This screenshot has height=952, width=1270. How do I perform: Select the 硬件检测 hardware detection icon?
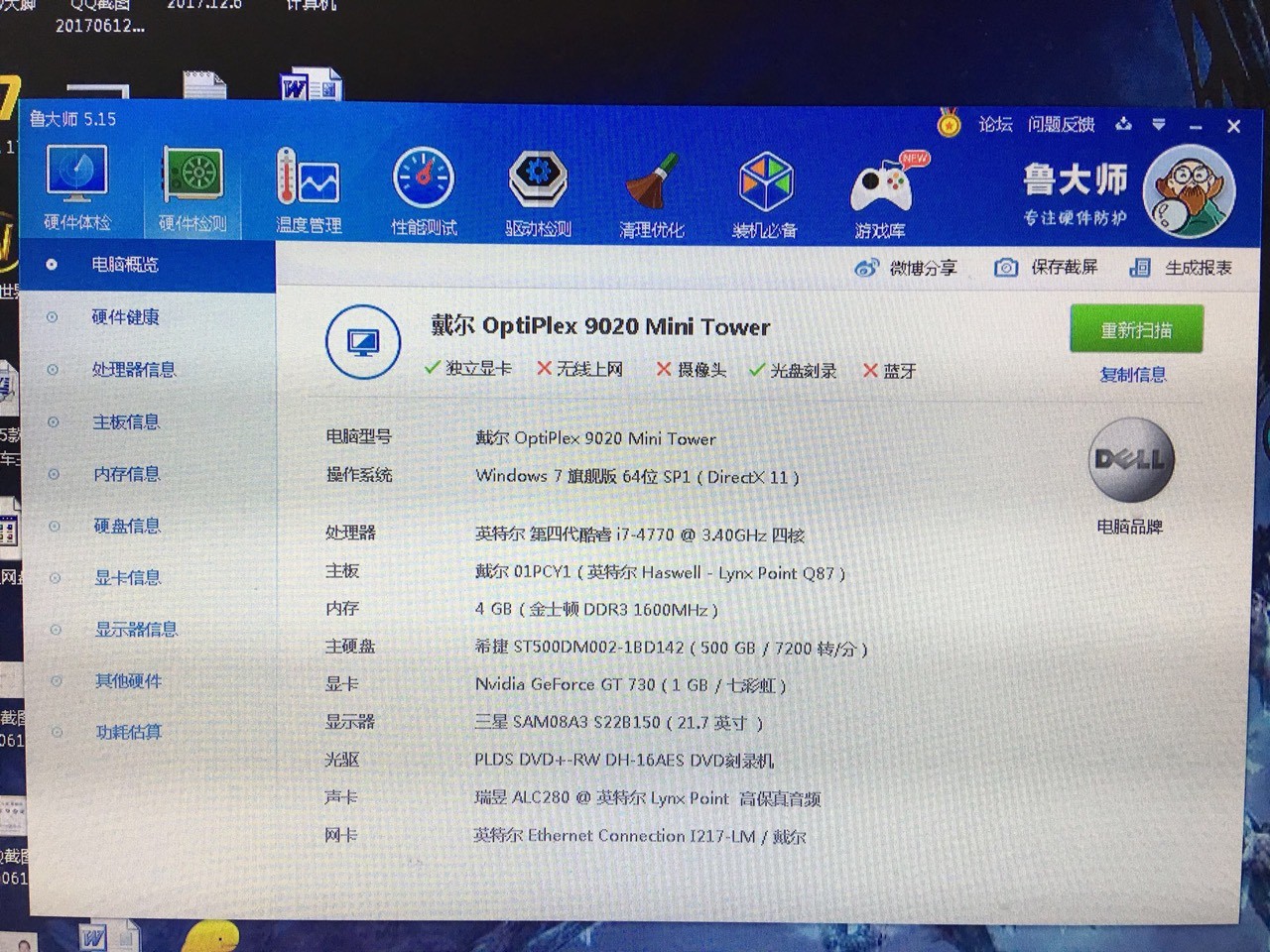click(192, 189)
